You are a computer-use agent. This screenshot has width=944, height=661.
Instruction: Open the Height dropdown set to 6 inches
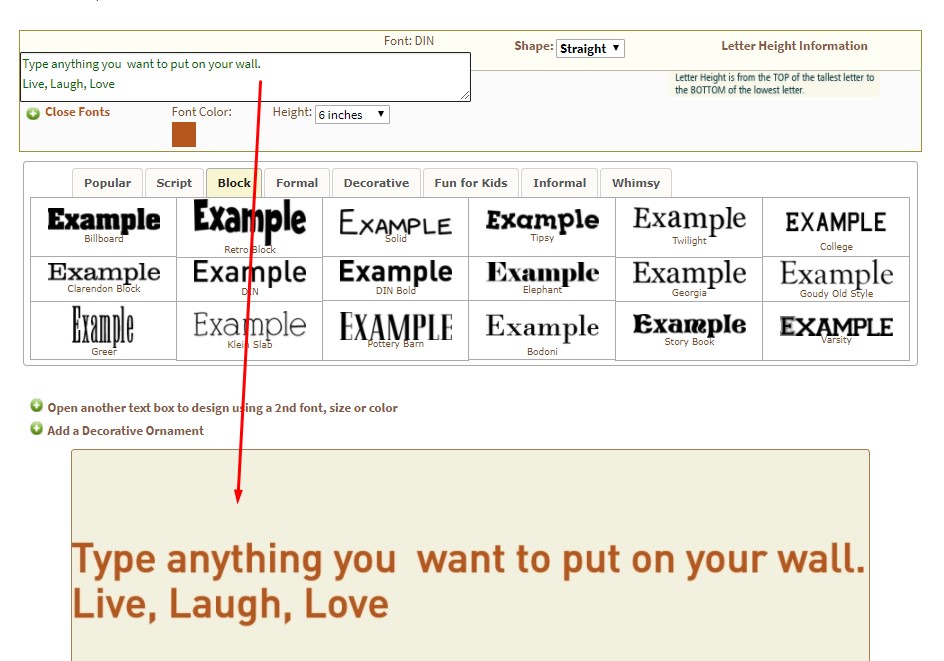tap(352, 115)
